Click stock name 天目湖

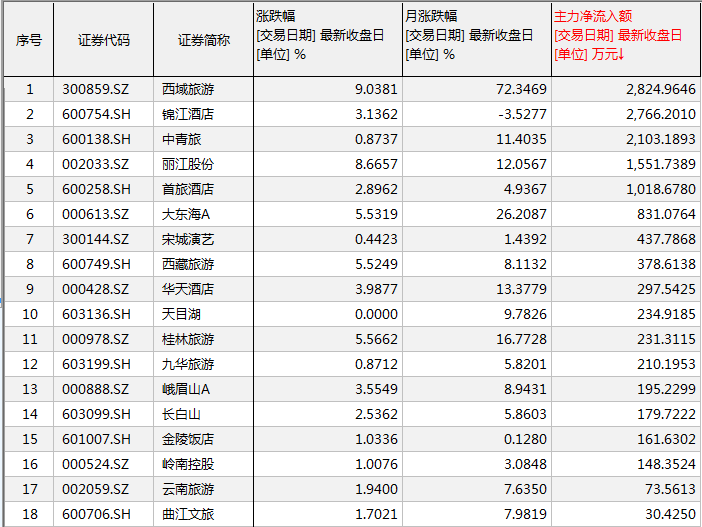point(181,314)
